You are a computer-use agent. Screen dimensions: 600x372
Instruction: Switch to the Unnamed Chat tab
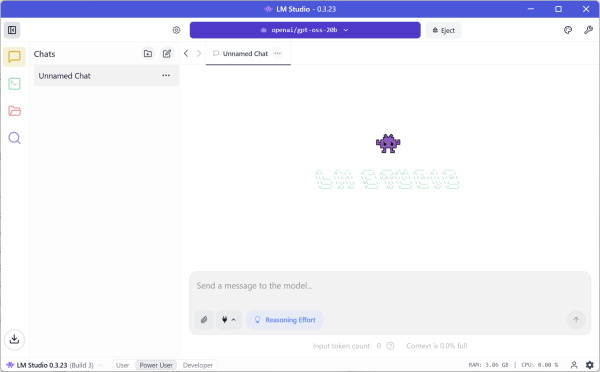(248, 54)
